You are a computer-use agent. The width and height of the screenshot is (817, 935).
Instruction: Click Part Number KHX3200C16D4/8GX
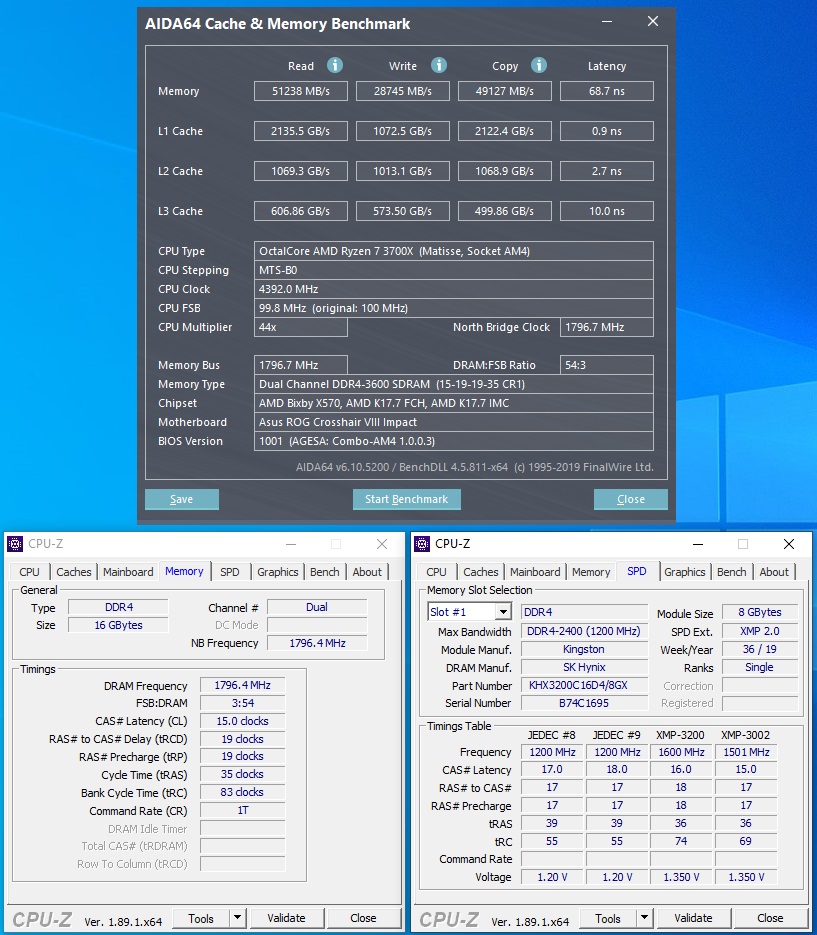point(584,685)
